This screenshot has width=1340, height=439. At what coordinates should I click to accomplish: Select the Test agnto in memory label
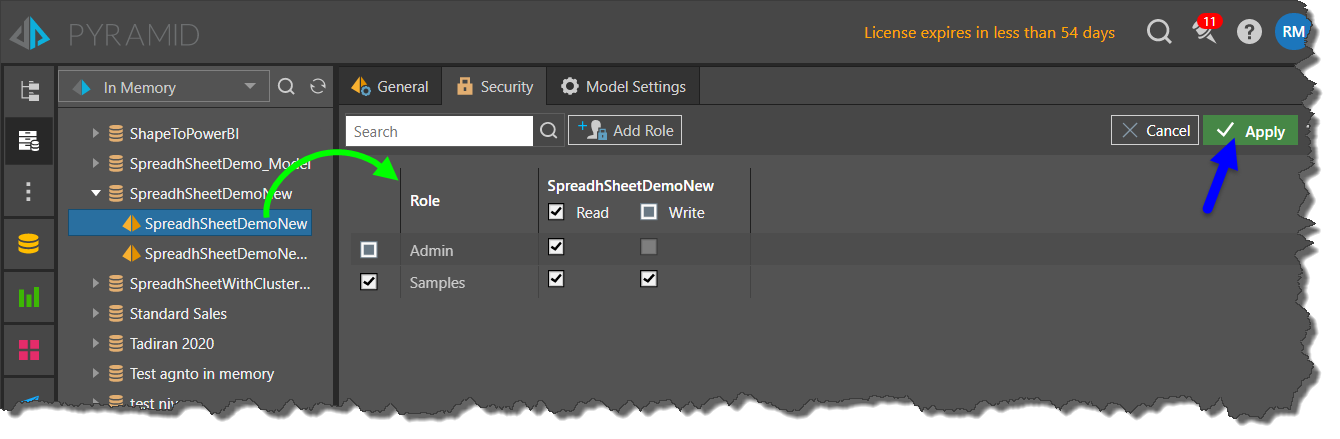[x=202, y=373]
